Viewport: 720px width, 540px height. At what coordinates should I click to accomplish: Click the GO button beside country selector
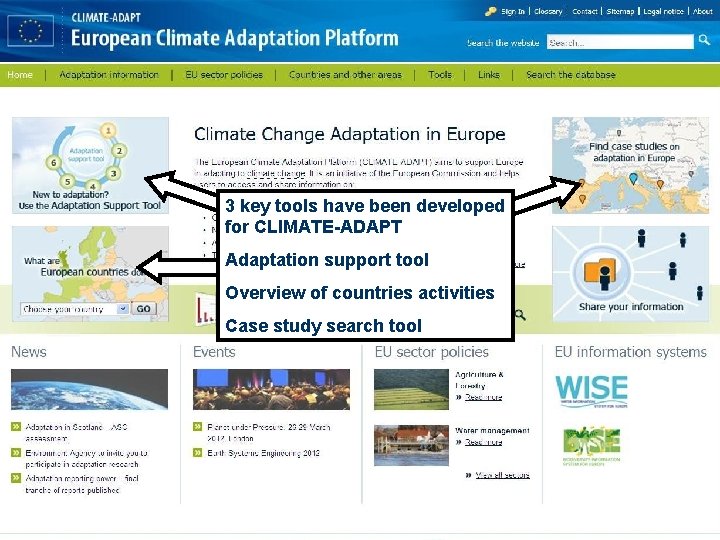pos(143,309)
